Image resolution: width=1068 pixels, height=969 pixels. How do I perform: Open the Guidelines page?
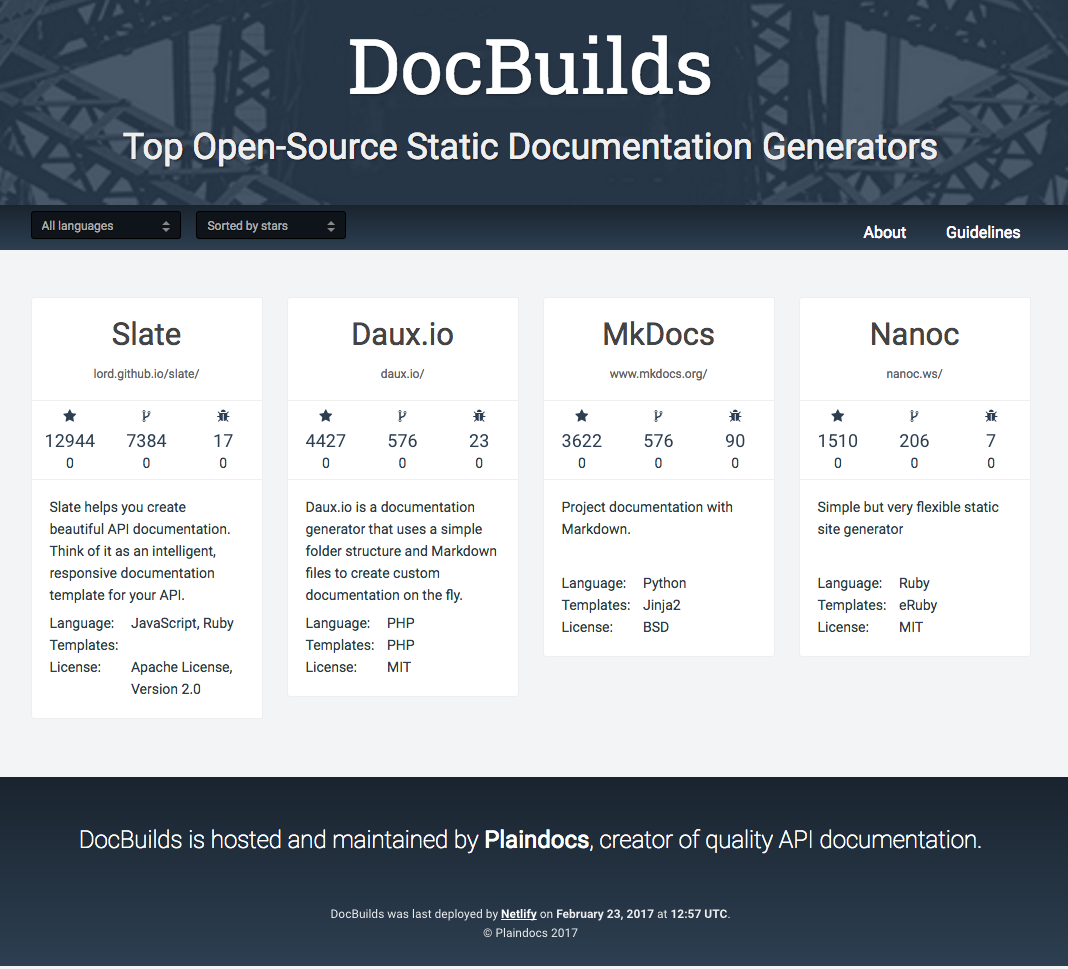click(x=983, y=232)
